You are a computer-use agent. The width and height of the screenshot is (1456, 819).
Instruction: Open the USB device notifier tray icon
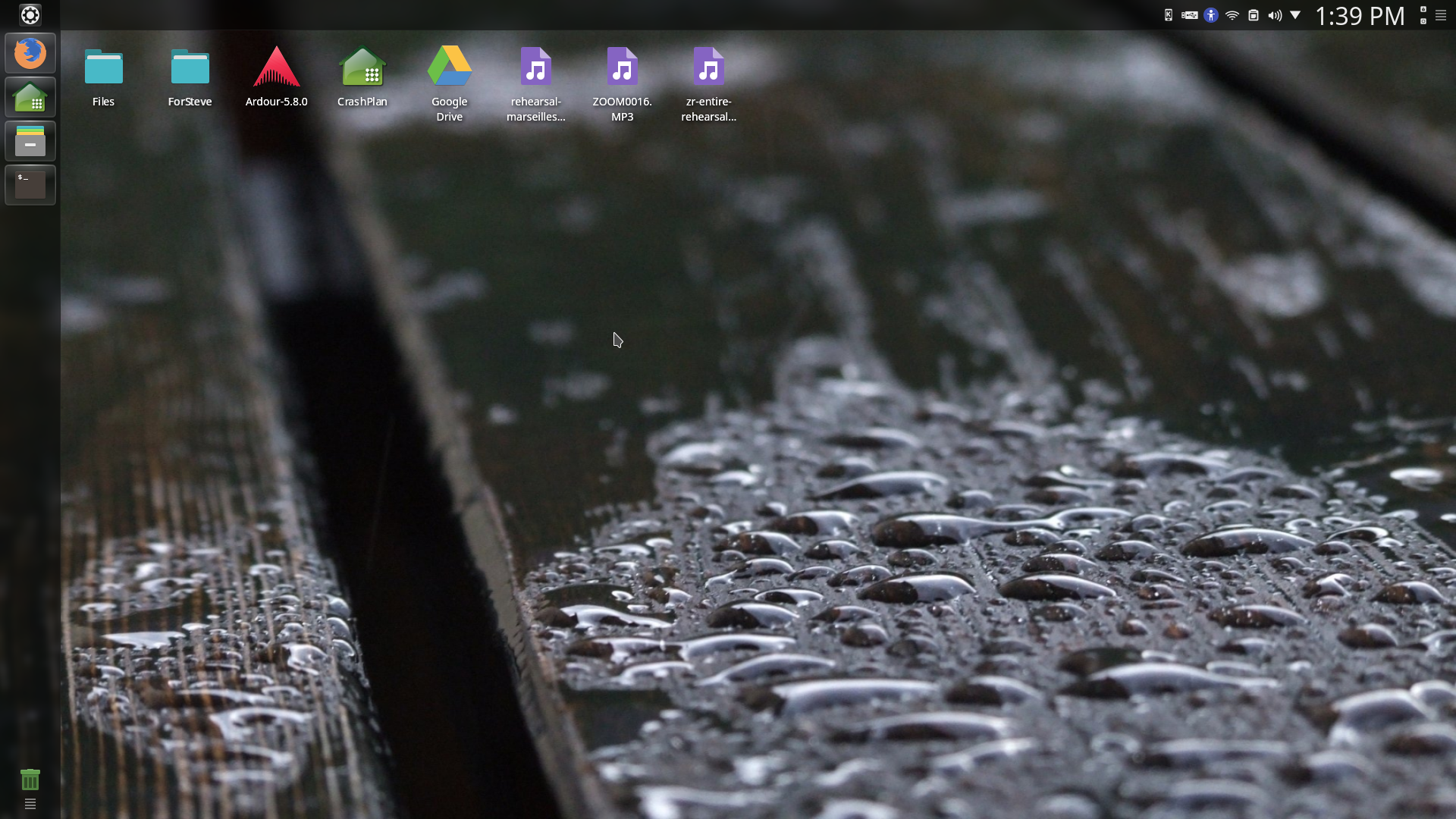(1190, 15)
